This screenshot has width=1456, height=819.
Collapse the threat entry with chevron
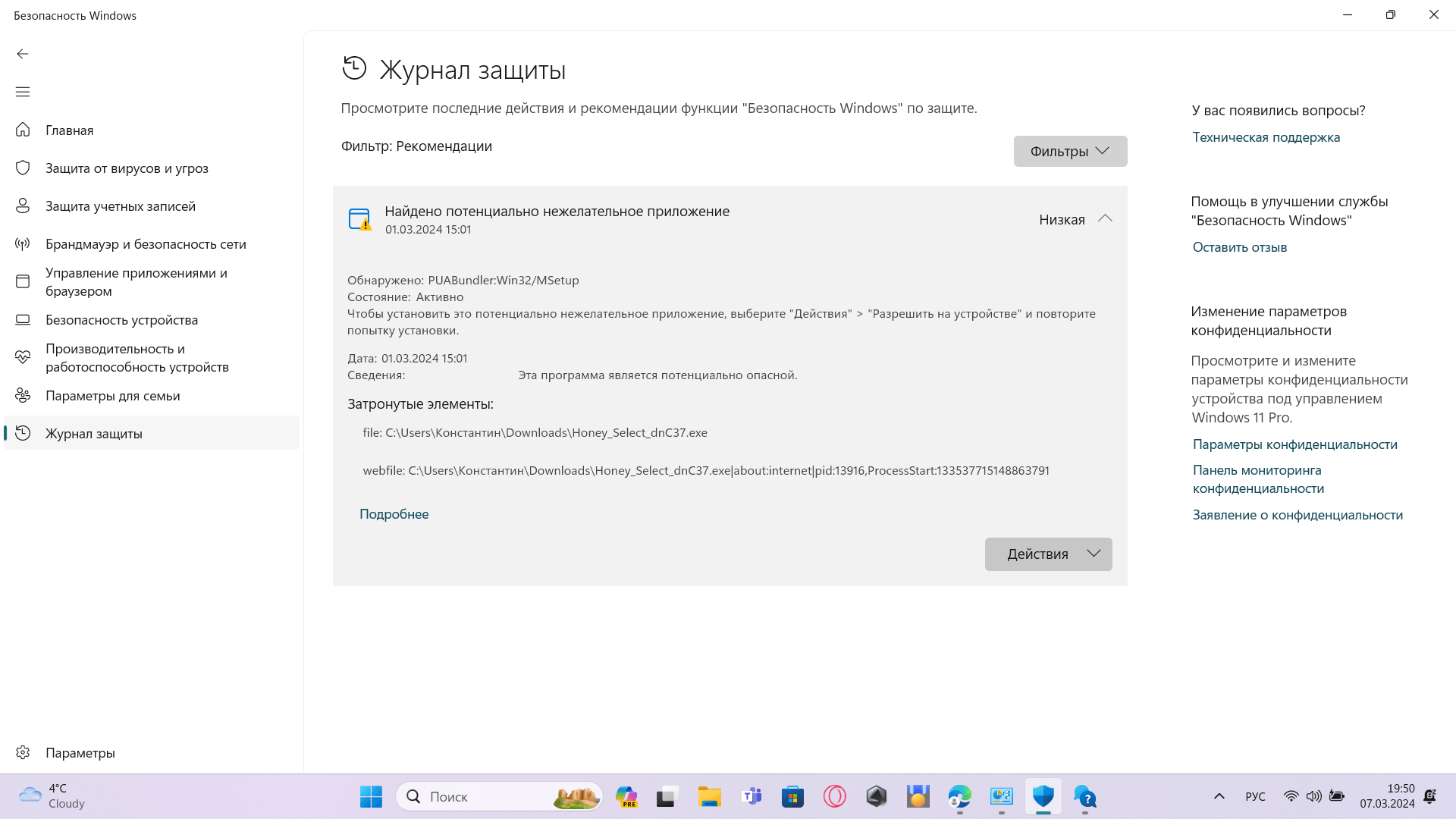click(x=1105, y=218)
